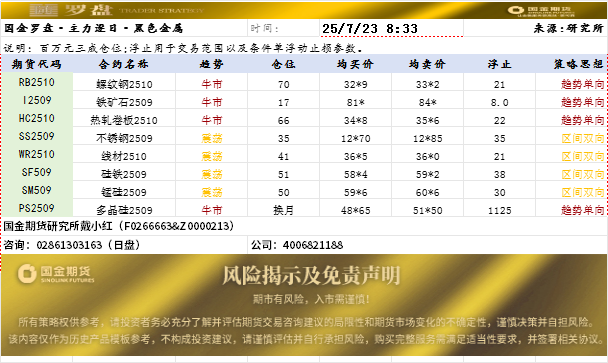608x363 pixels.
Task: Click the 合约名称 column header
Action: pyautogui.click(x=124, y=64)
